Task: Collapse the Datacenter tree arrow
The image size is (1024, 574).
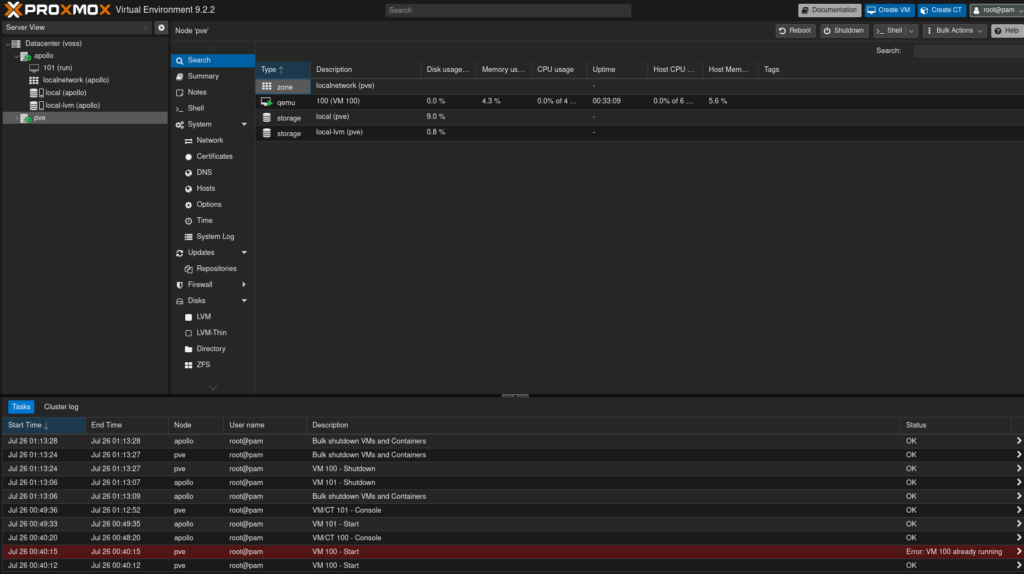Action: click(x=8, y=44)
